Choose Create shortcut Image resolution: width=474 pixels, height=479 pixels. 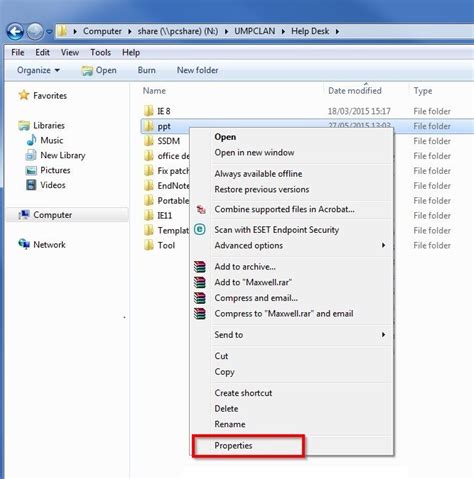pyautogui.click(x=243, y=393)
